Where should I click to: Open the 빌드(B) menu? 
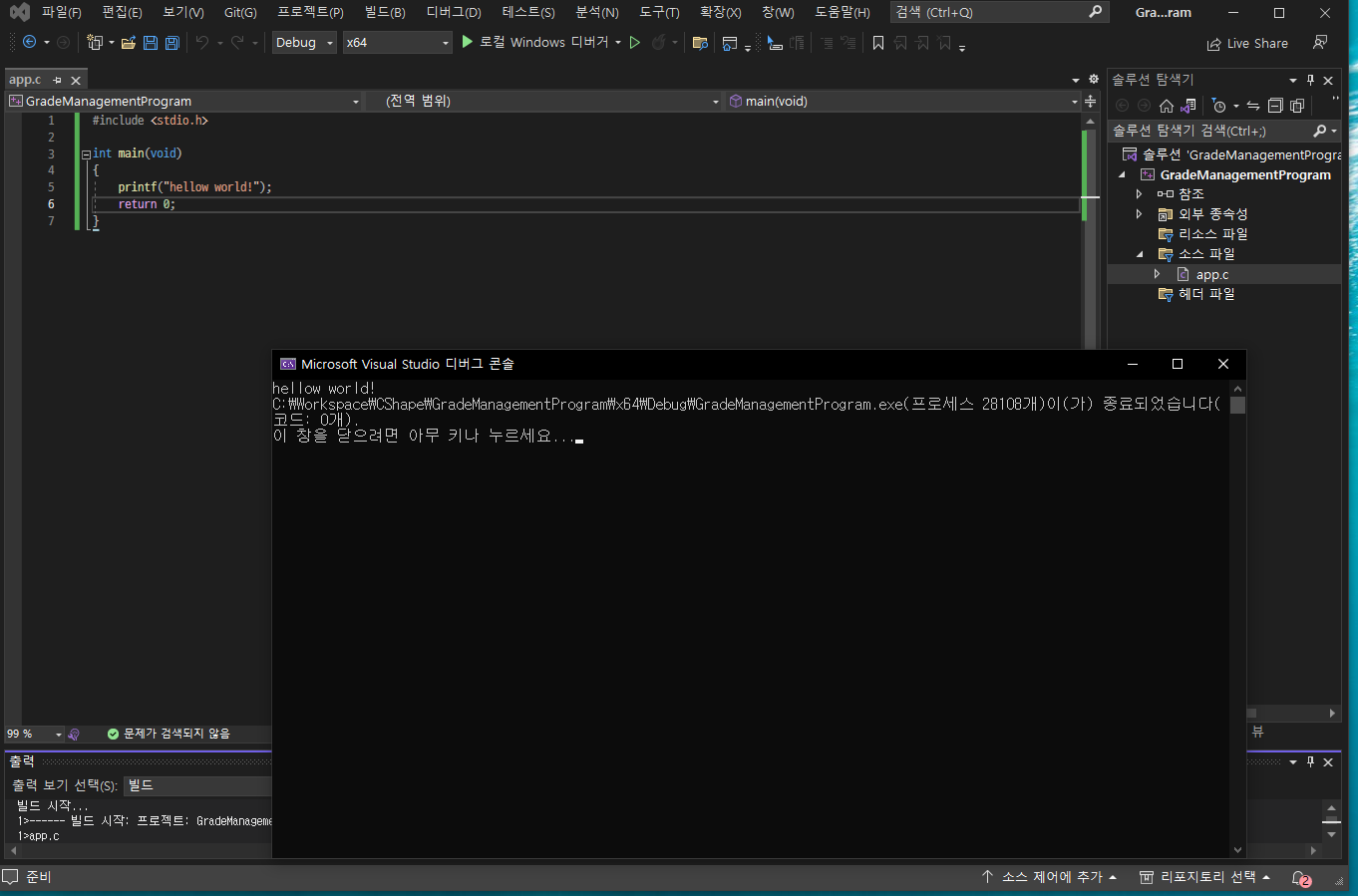click(x=385, y=12)
